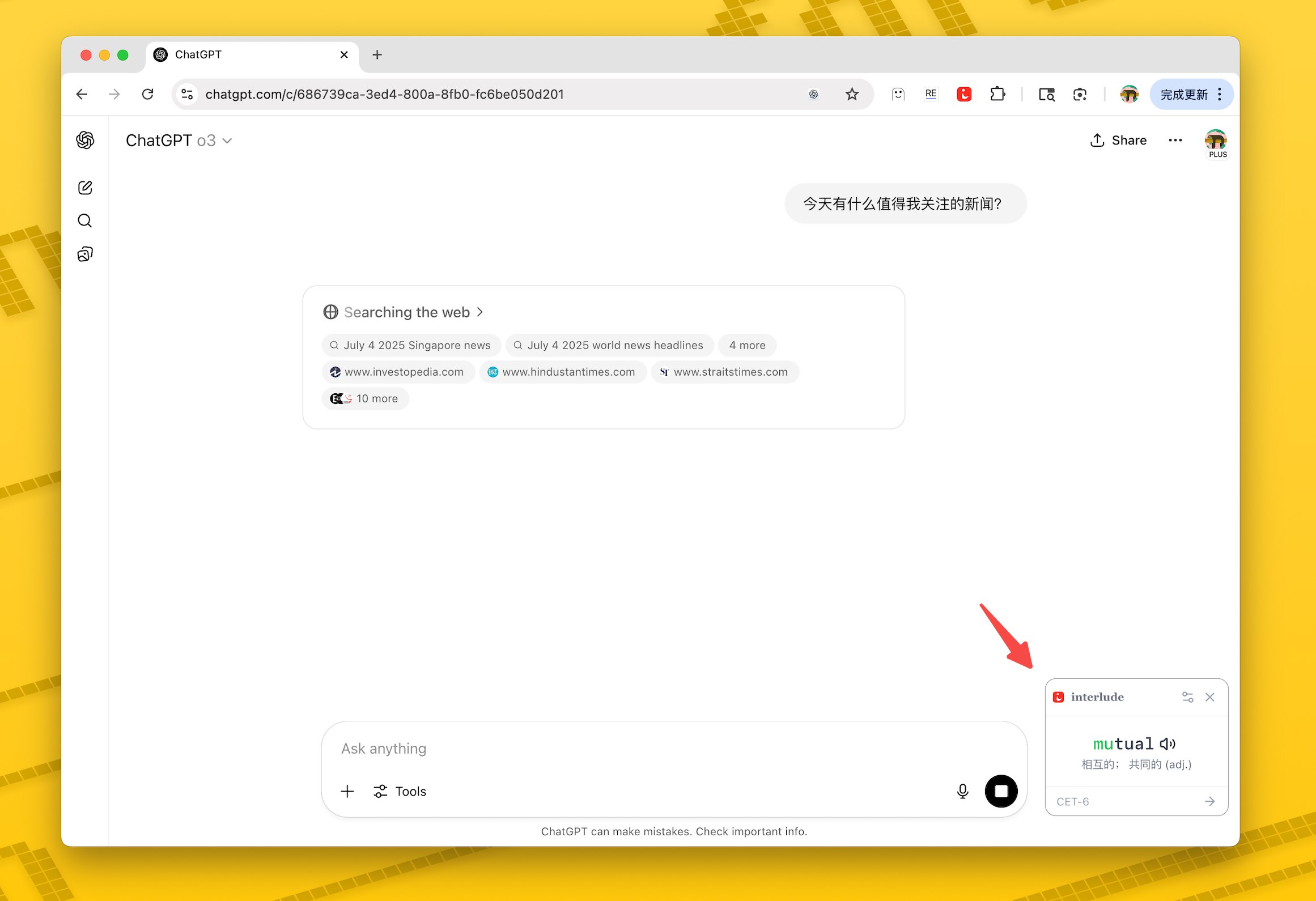Open search chats in sidebar
1316x901 pixels.
tap(85, 220)
